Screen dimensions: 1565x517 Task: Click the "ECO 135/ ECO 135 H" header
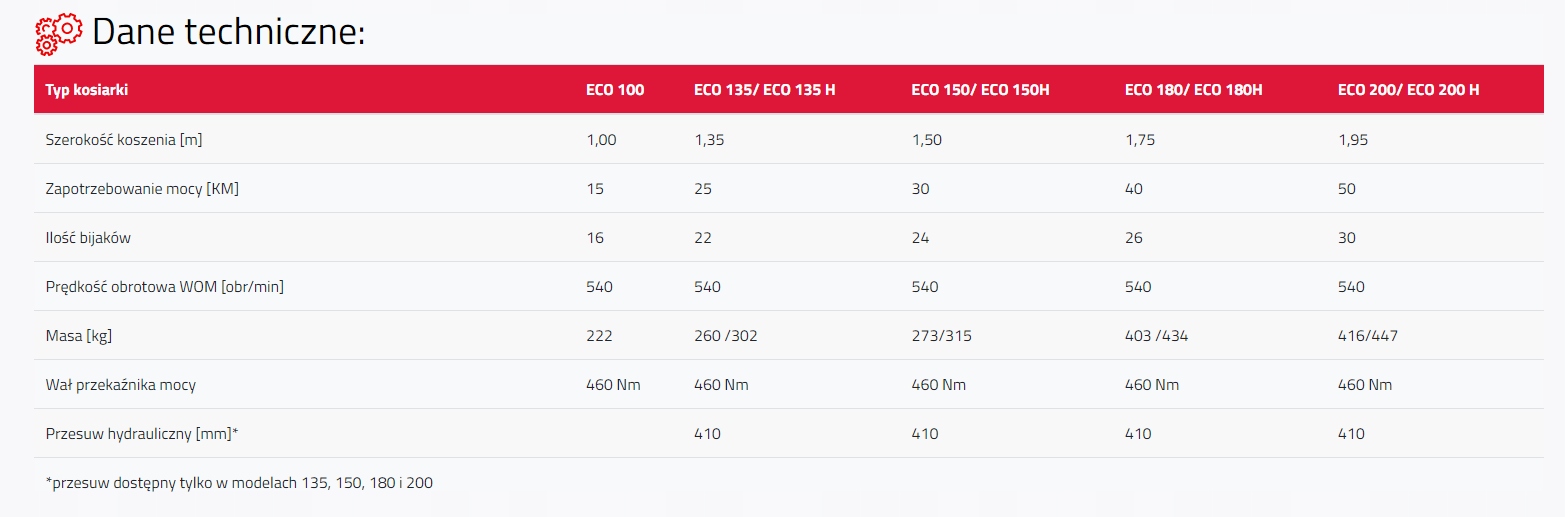(x=764, y=90)
